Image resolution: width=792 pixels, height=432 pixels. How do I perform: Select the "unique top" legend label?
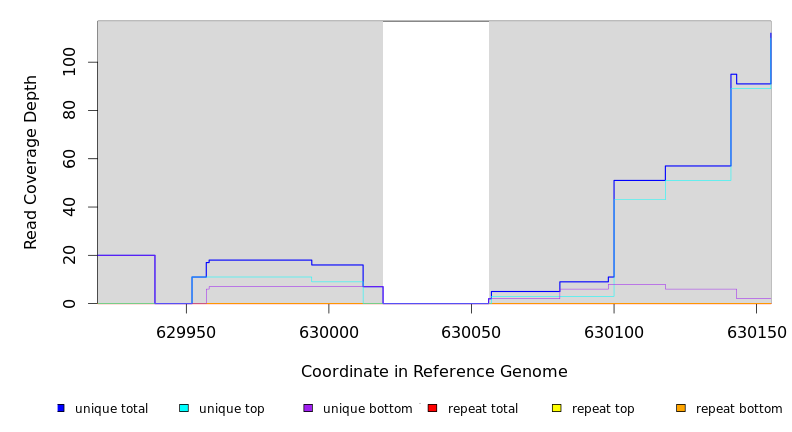pos(231,409)
